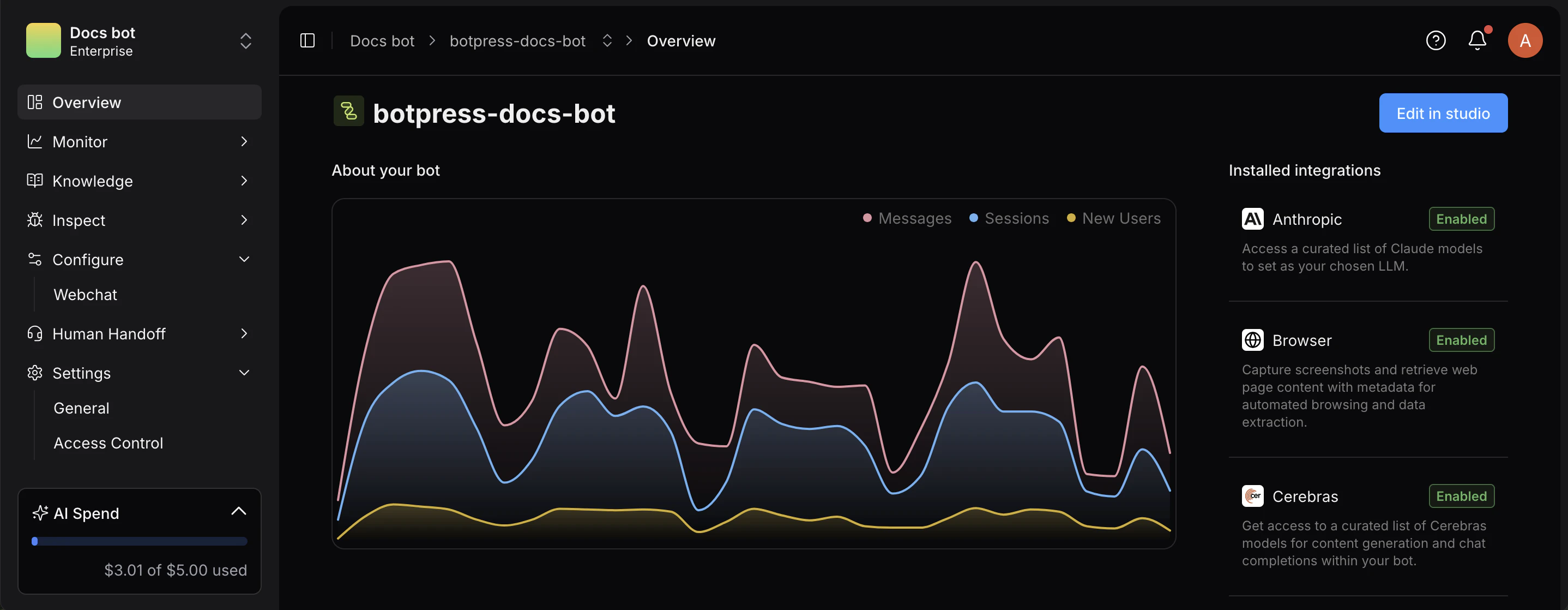Open the Human Handoff headset icon

point(35,333)
